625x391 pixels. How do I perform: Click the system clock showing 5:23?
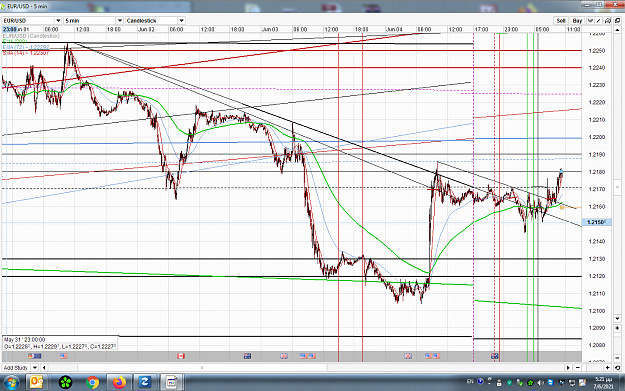[x=603, y=383]
